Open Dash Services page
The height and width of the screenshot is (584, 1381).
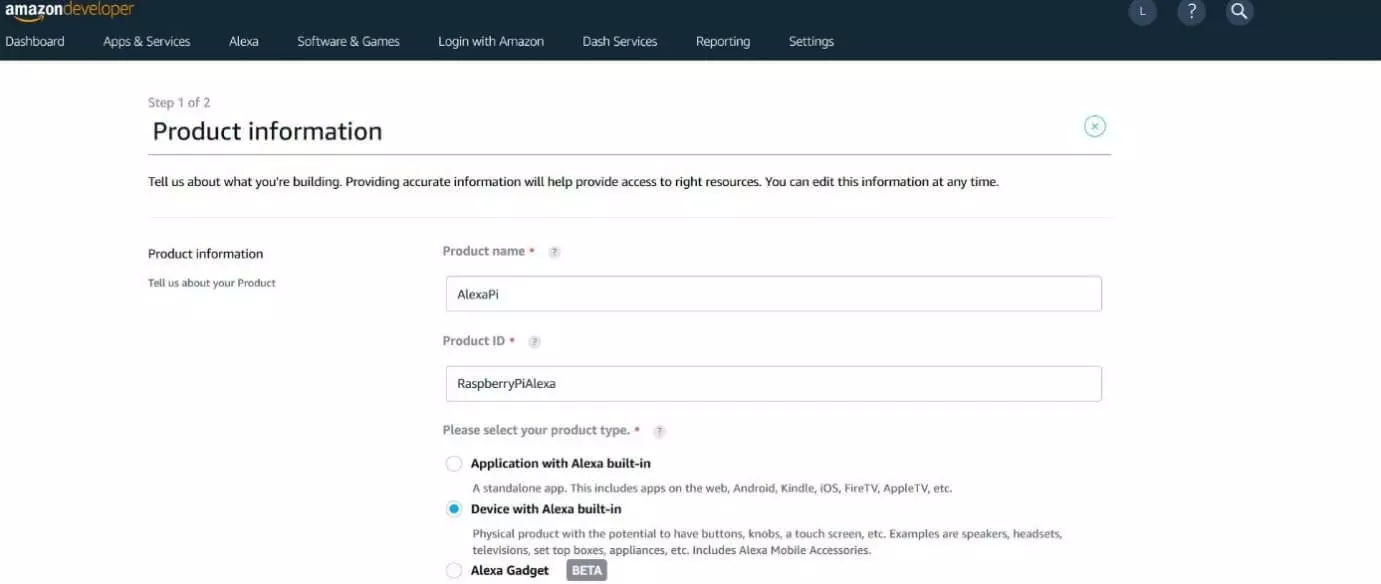tap(620, 41)
